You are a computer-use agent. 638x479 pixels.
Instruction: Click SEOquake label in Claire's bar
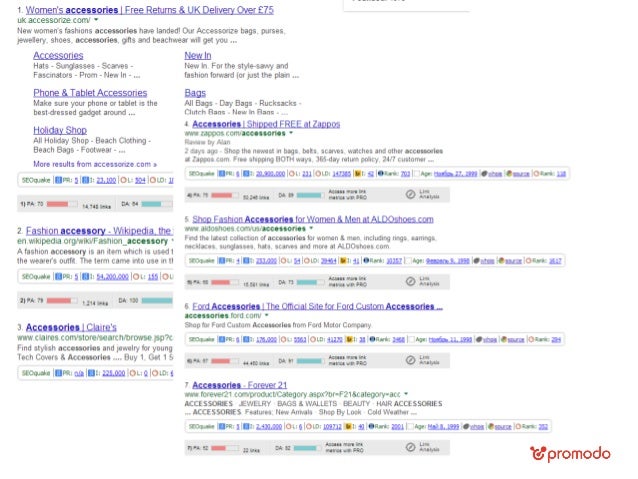tap(36, 373)
